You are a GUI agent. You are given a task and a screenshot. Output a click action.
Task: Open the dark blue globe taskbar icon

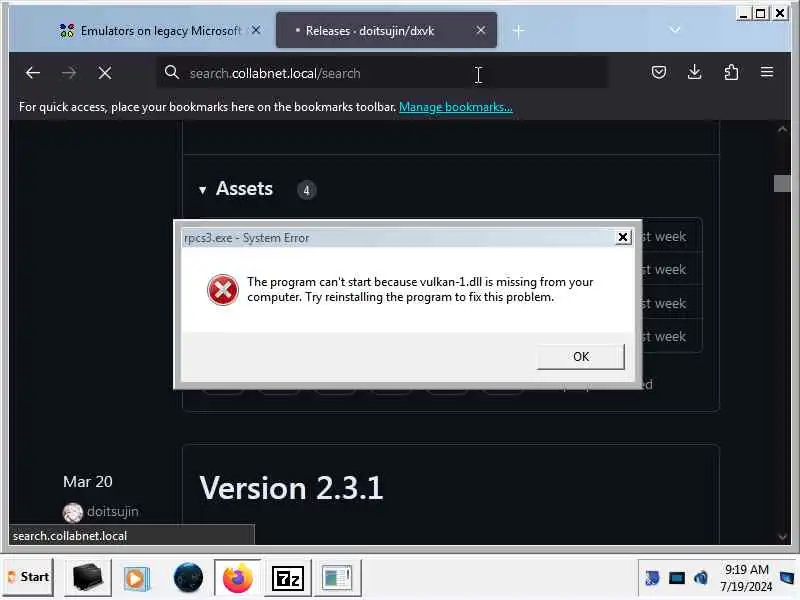[188, 578]
